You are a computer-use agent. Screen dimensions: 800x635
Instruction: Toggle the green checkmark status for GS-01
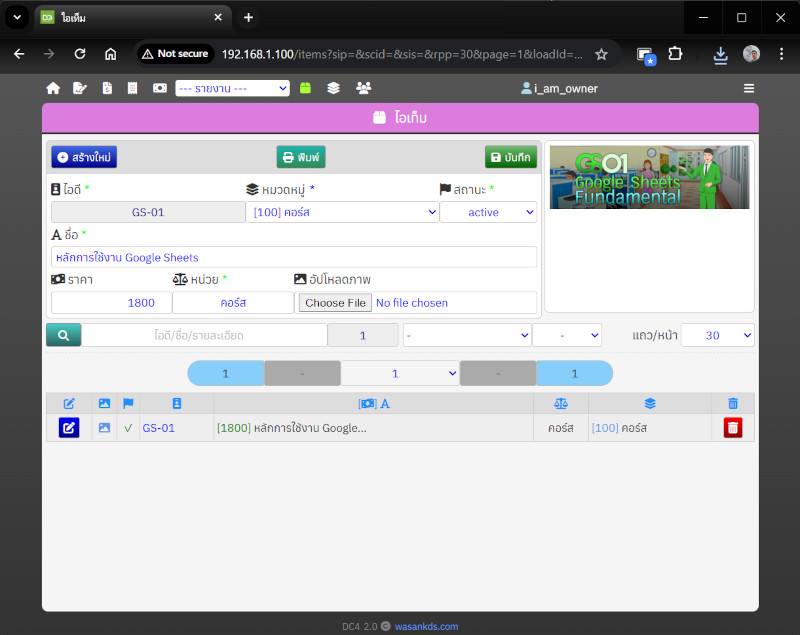click(128, 428)
